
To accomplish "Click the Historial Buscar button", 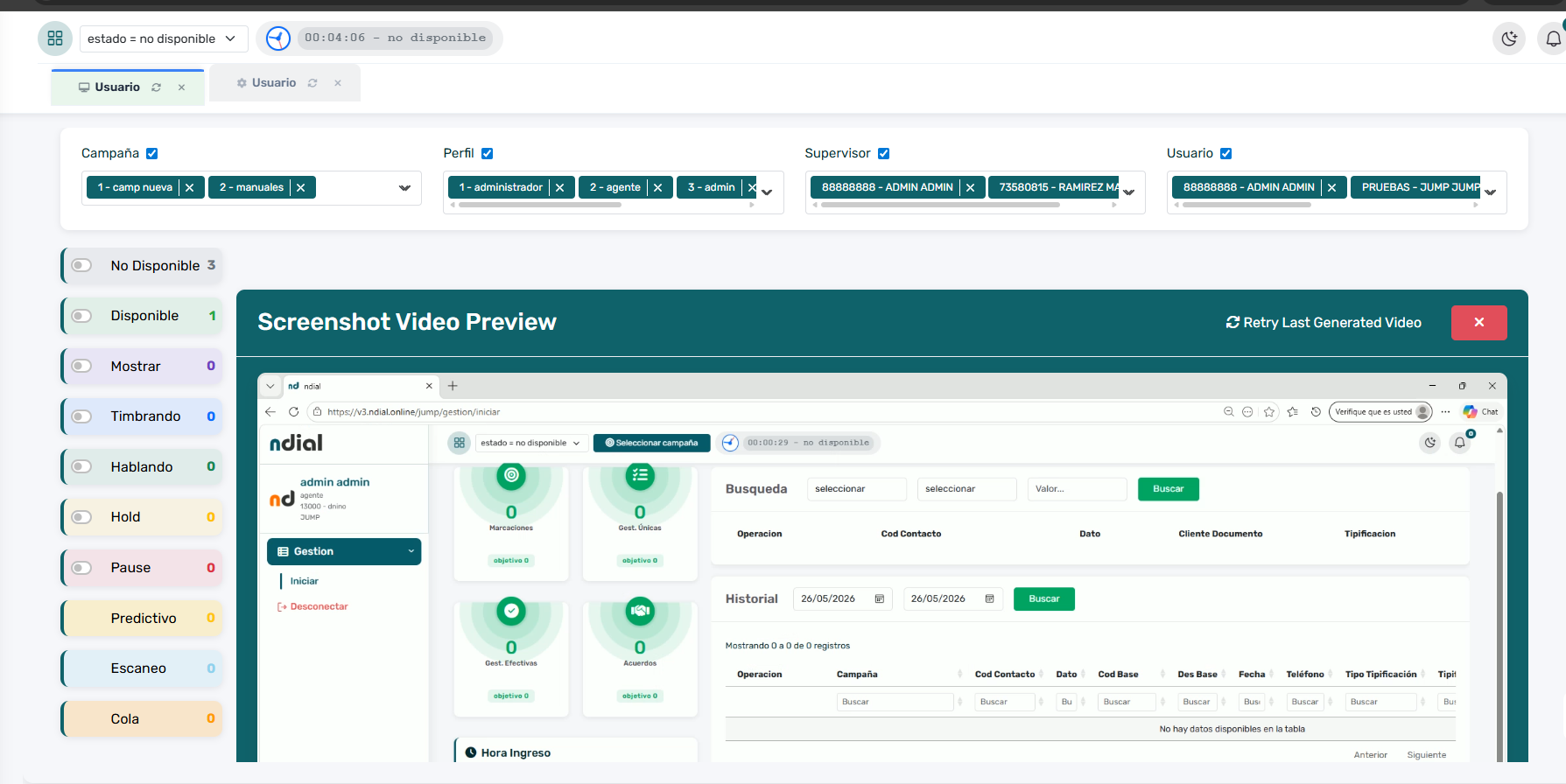I will pyautogui.click(x=1044, y=599).
